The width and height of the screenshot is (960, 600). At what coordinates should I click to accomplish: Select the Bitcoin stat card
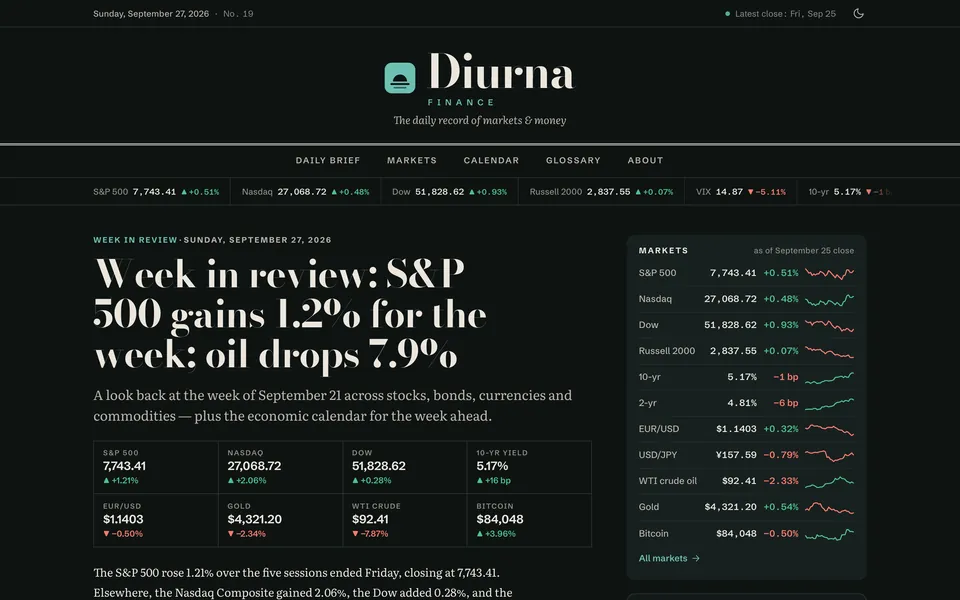529,520
